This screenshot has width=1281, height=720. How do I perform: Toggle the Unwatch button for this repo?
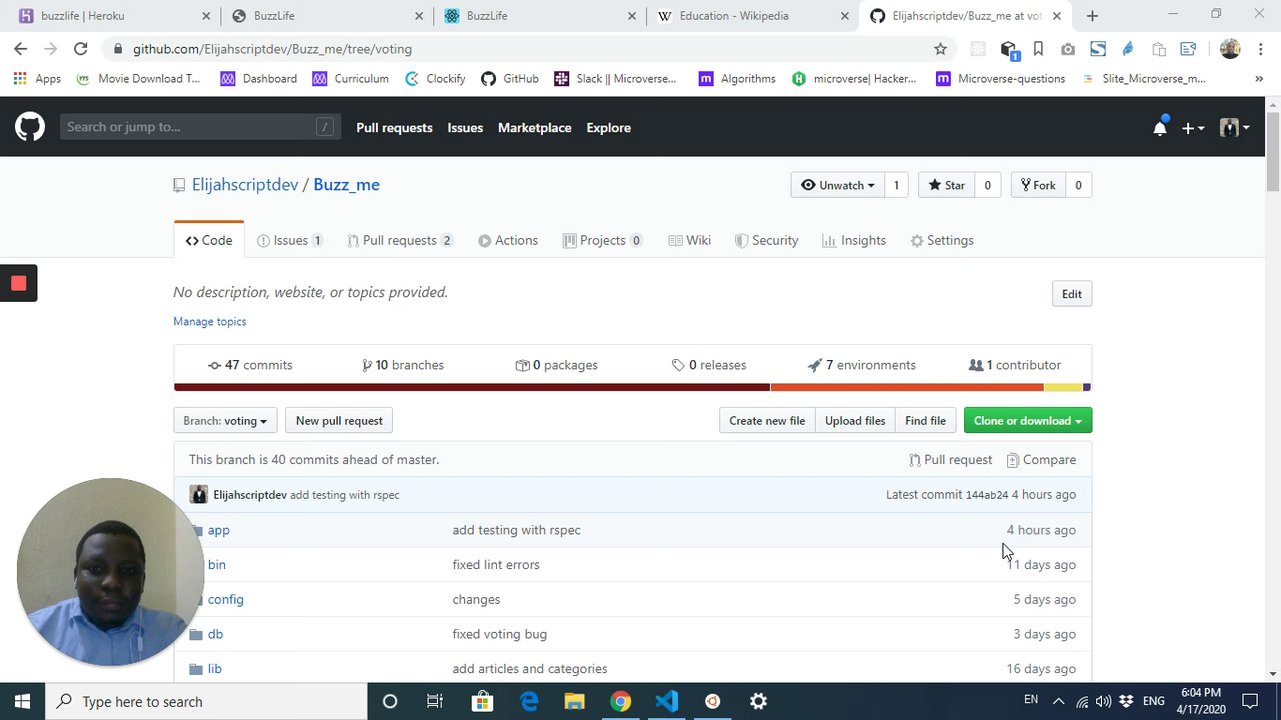[838, 185]
